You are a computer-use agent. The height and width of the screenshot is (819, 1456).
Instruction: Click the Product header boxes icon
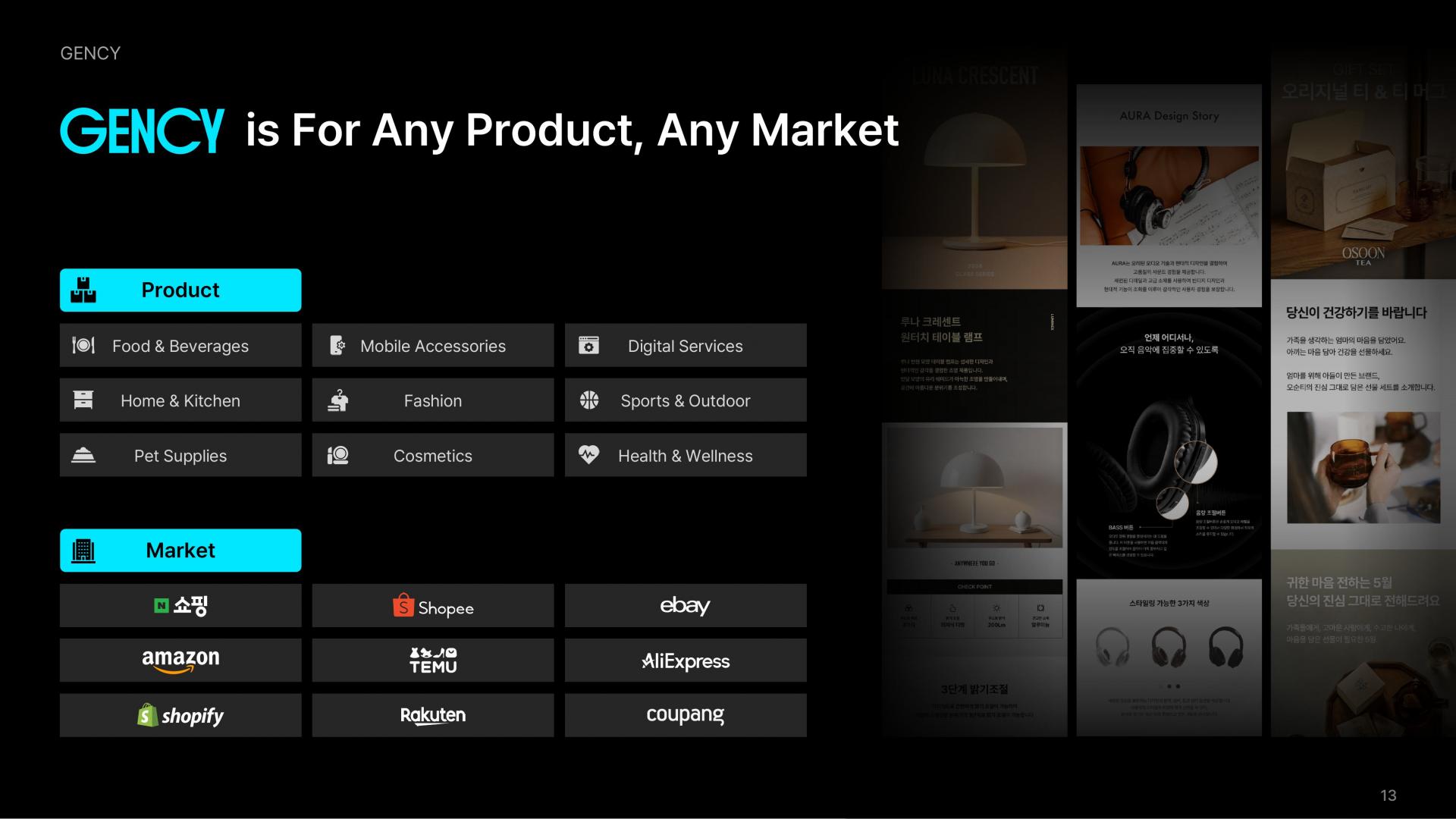point(83,290)
